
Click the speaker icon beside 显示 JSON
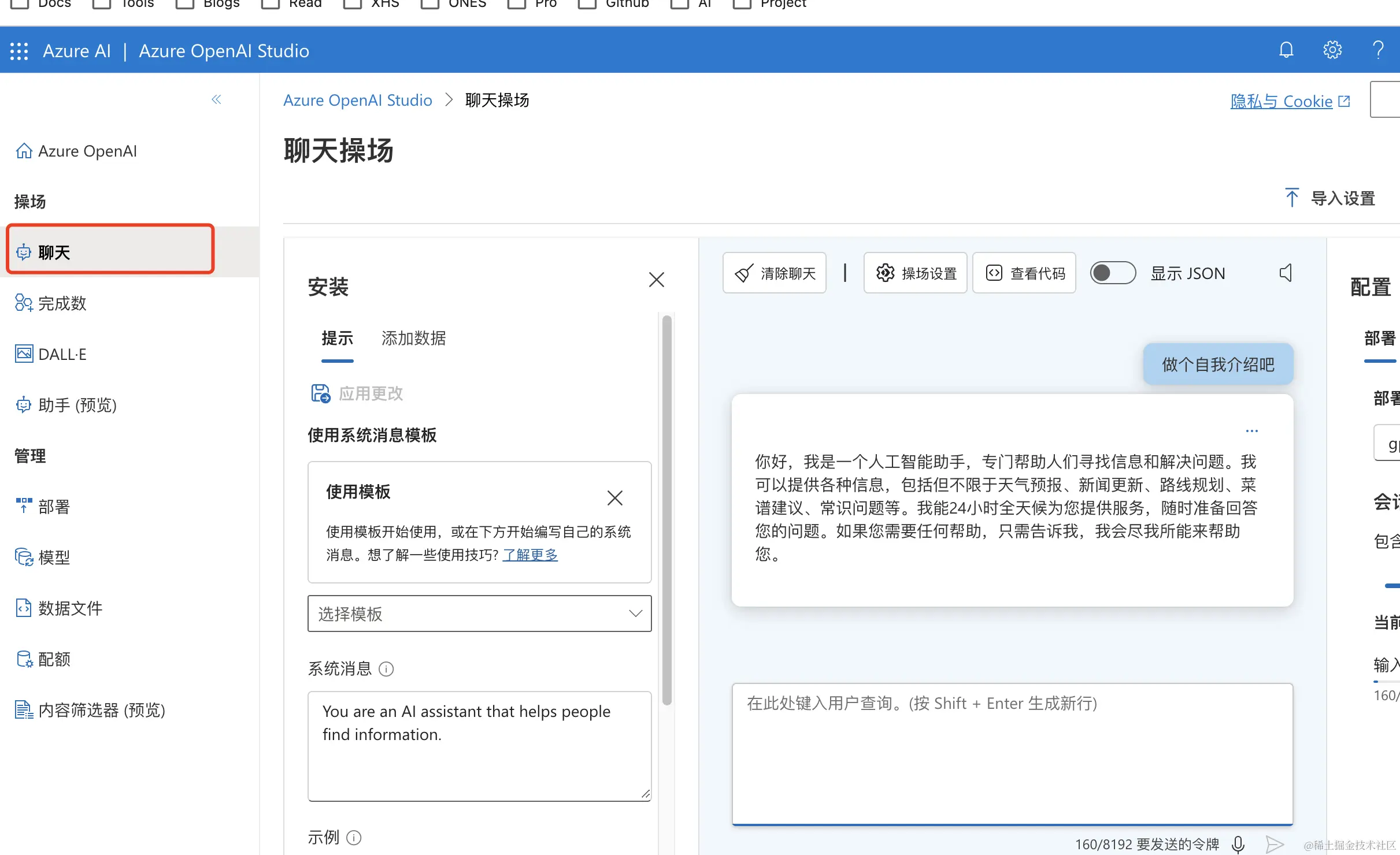[x=1286, y=273]
